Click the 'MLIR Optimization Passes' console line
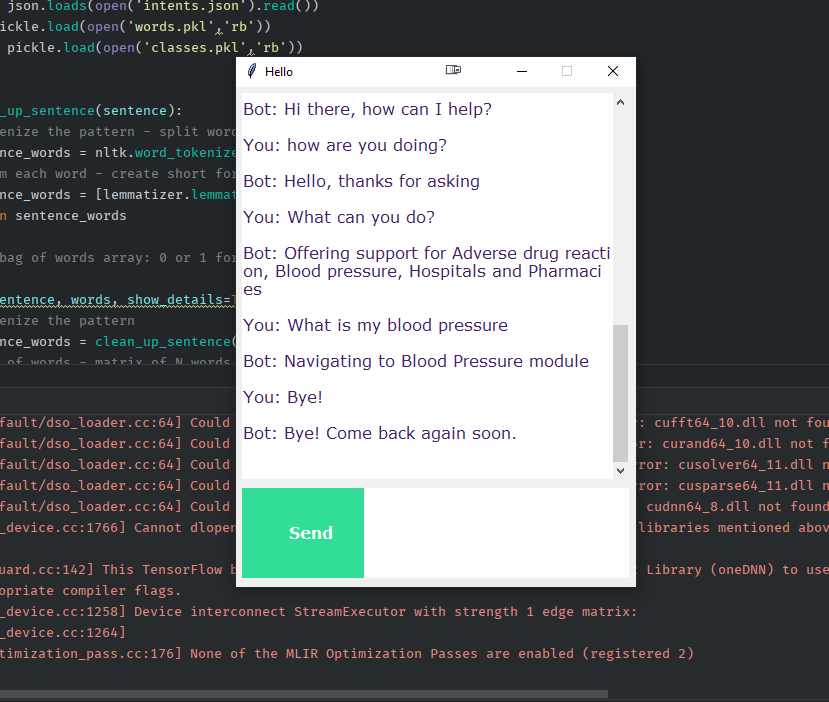 [347, 653]
